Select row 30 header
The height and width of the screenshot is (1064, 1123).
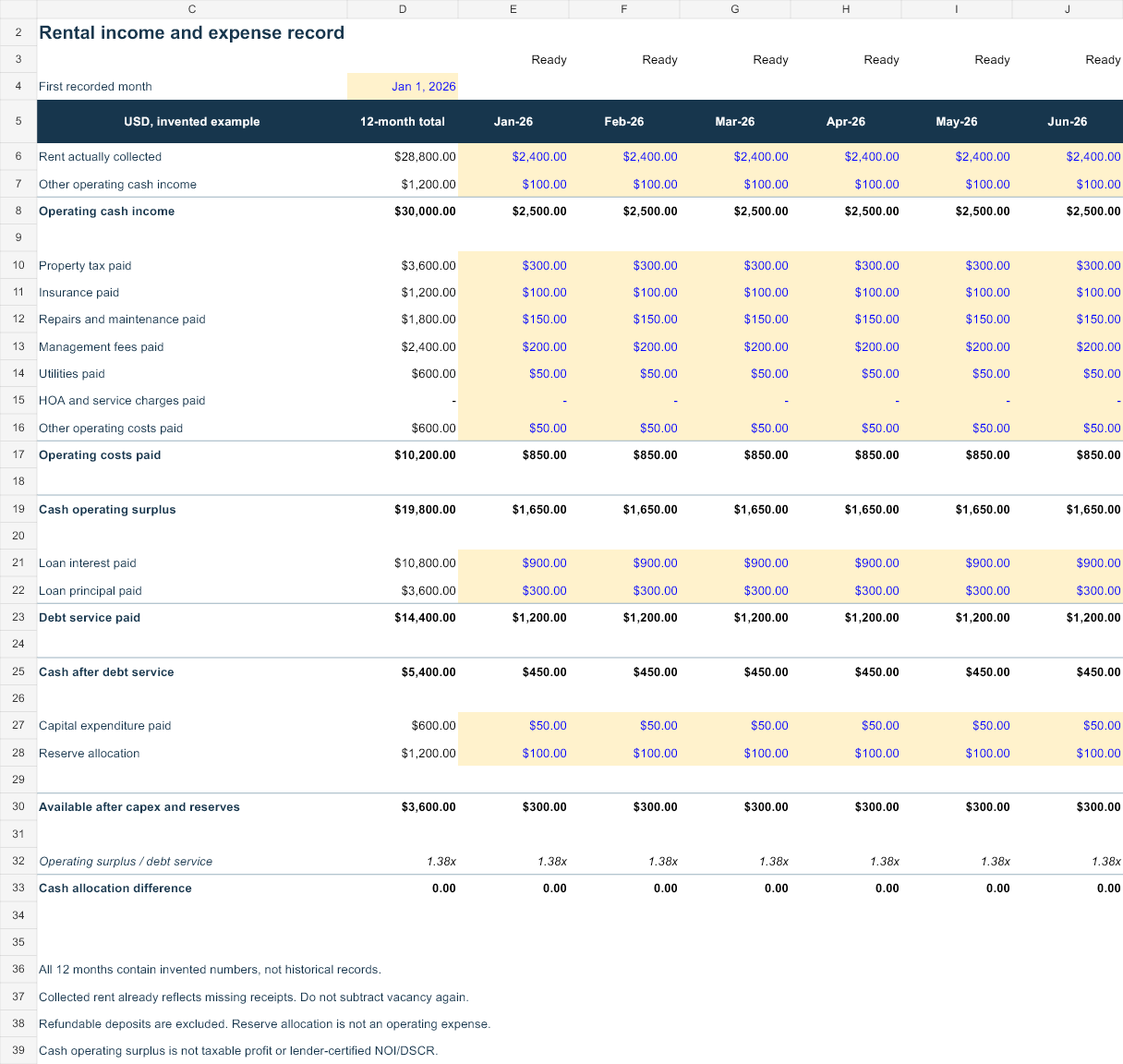tap(18, 806)
